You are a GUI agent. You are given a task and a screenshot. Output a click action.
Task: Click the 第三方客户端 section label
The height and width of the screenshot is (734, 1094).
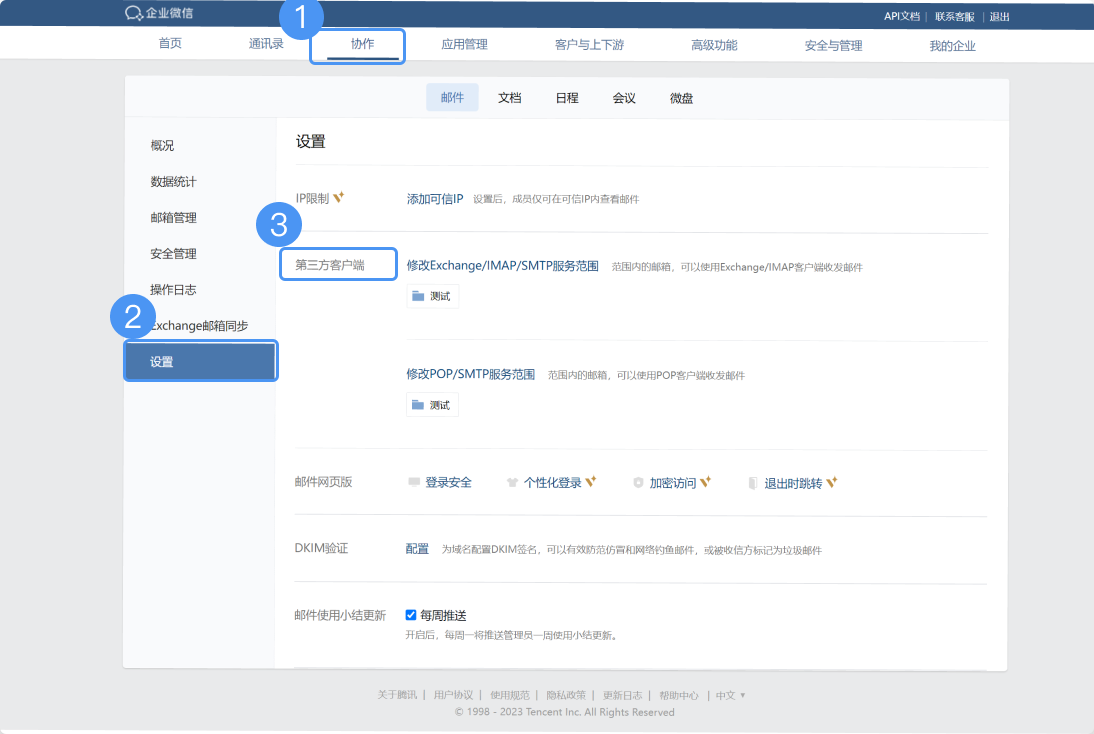click(x=330, y=264)
